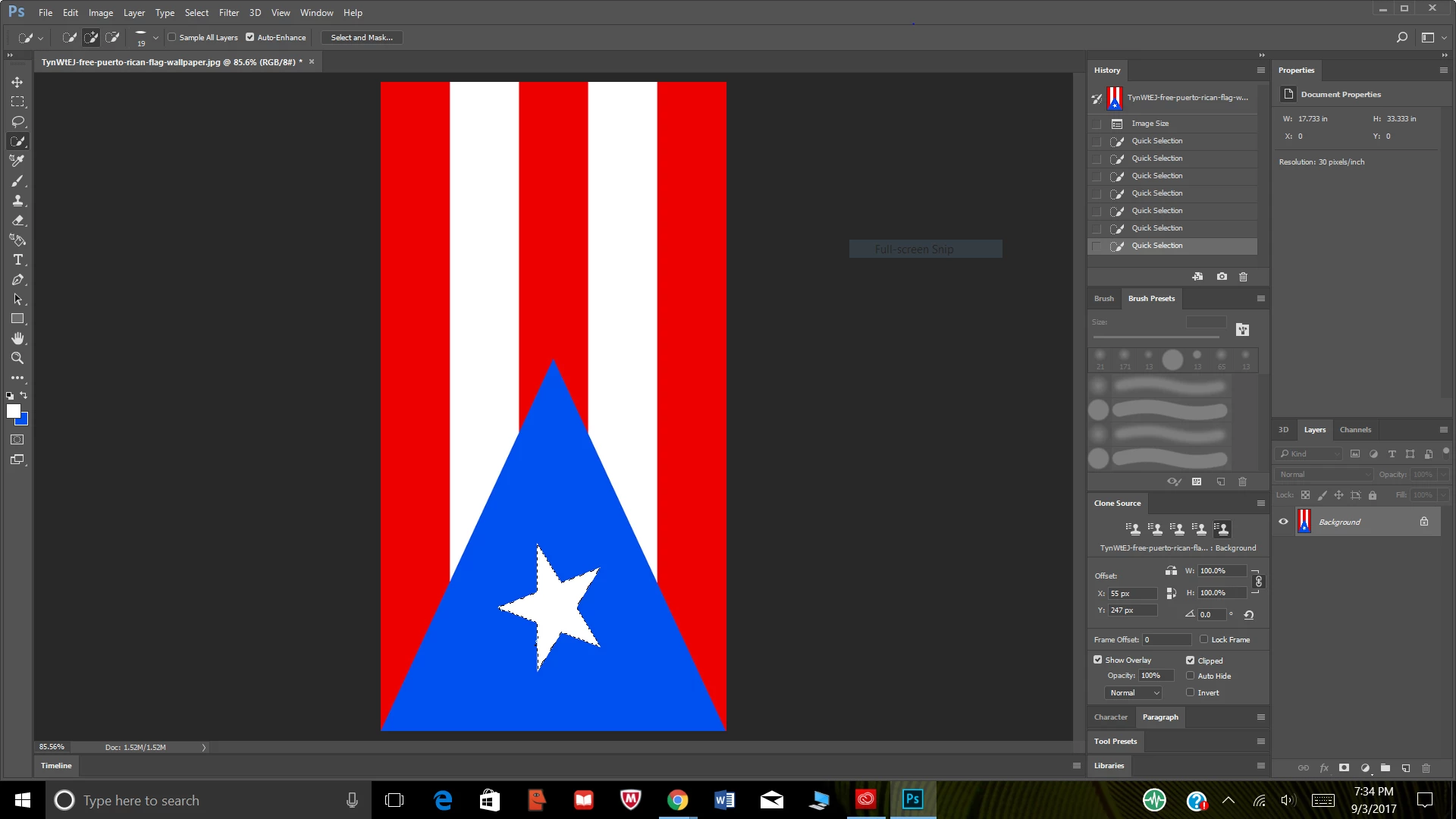Select the Horizontal Type tool
The height and width of the screenshot is (819, 1456).
pos(17,260)
